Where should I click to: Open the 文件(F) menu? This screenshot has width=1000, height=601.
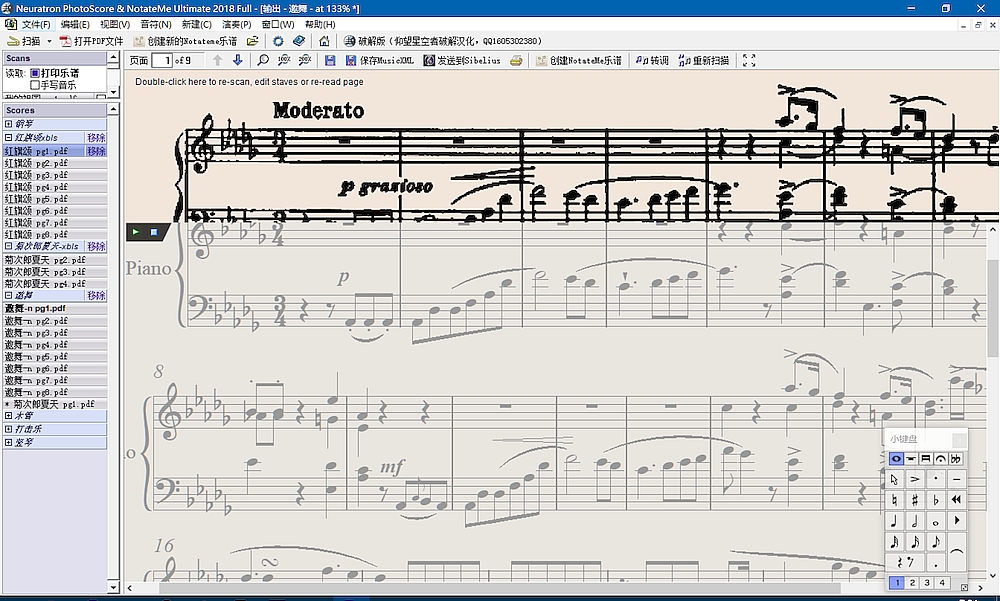tap(36, 24)
